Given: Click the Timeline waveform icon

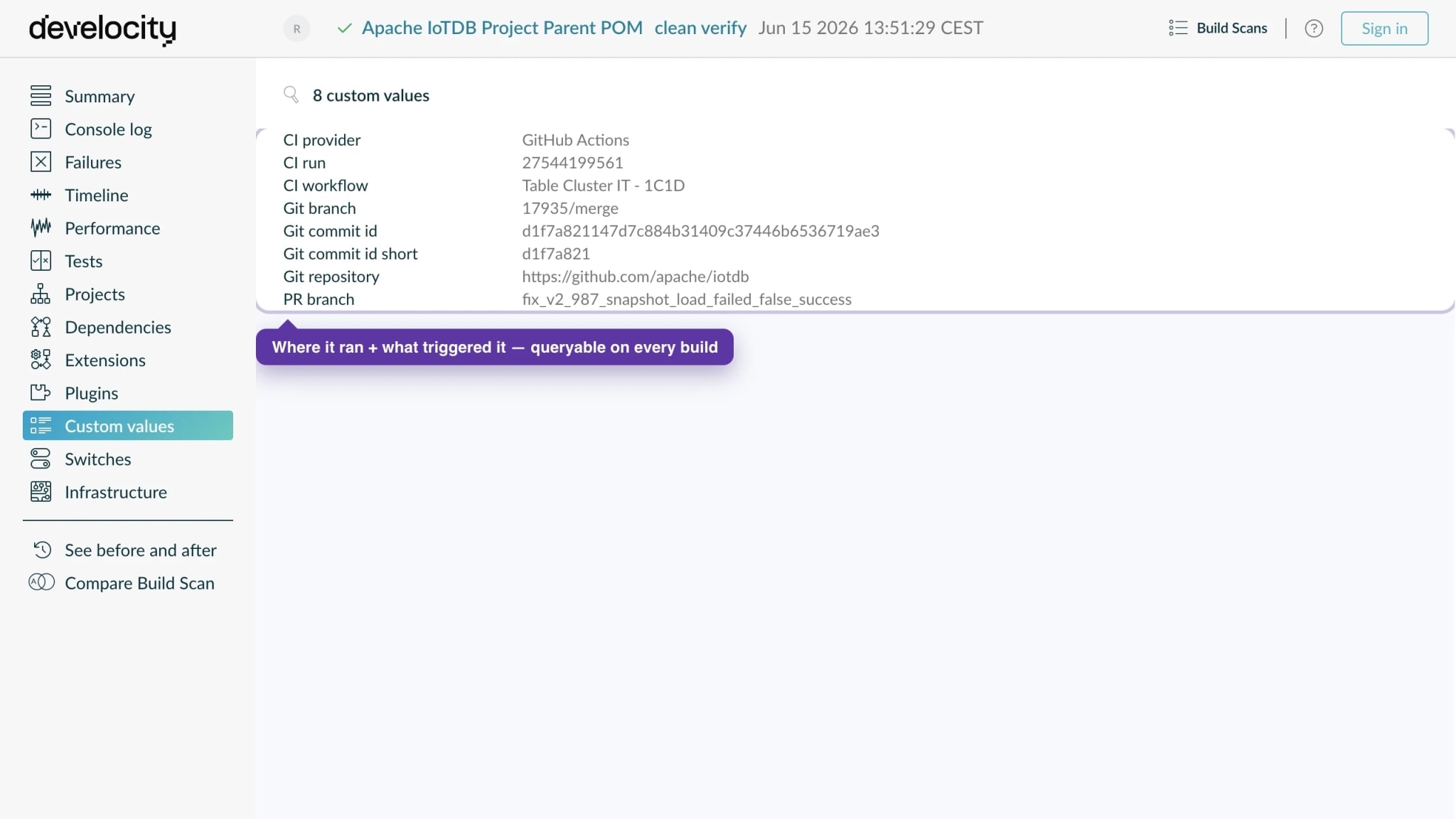Looking at the screenshot, I should (41, 195).
